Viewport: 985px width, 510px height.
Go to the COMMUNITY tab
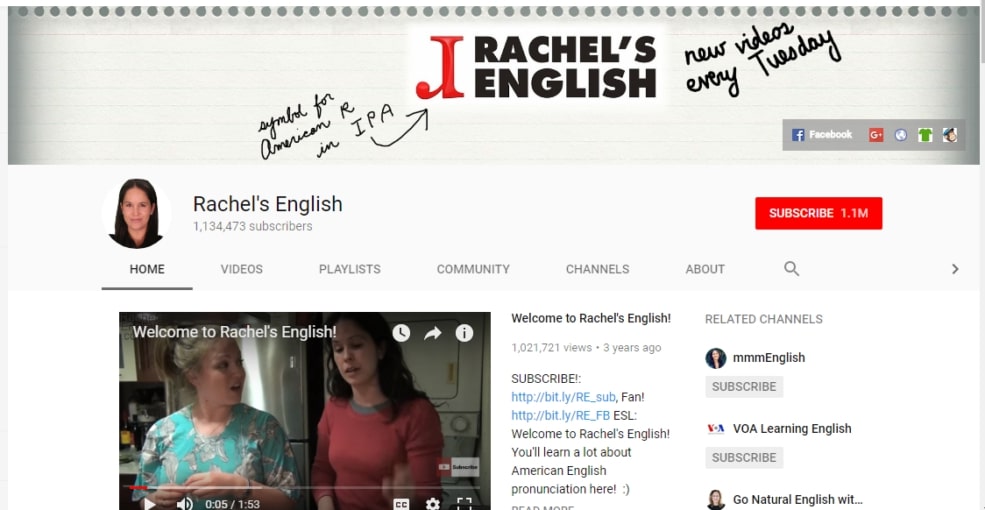click(x=473, y=269)
